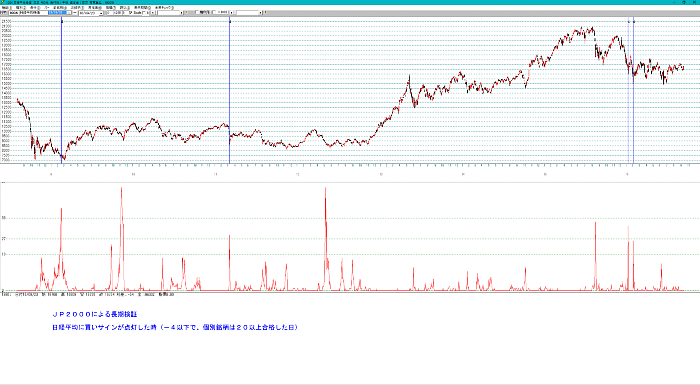This screenshot has height=385, width=700.
Task: Click the orange icon after the first empty combo box
Action: (x=187, y=13)
